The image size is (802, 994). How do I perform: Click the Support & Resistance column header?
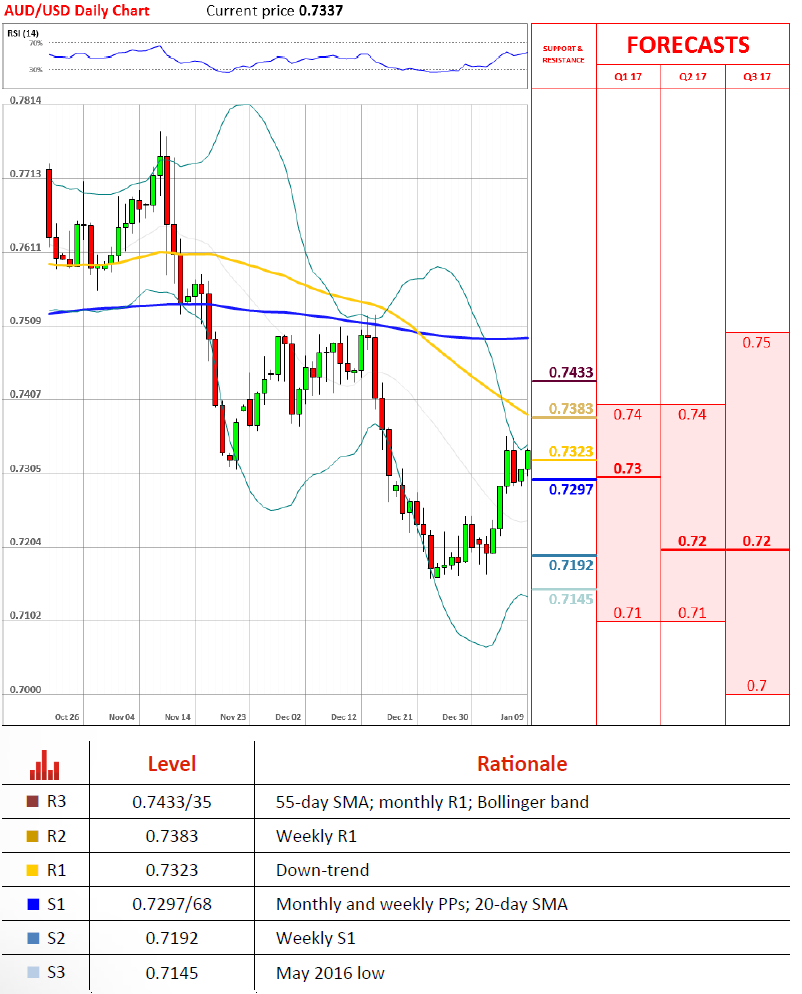point(563,54)
